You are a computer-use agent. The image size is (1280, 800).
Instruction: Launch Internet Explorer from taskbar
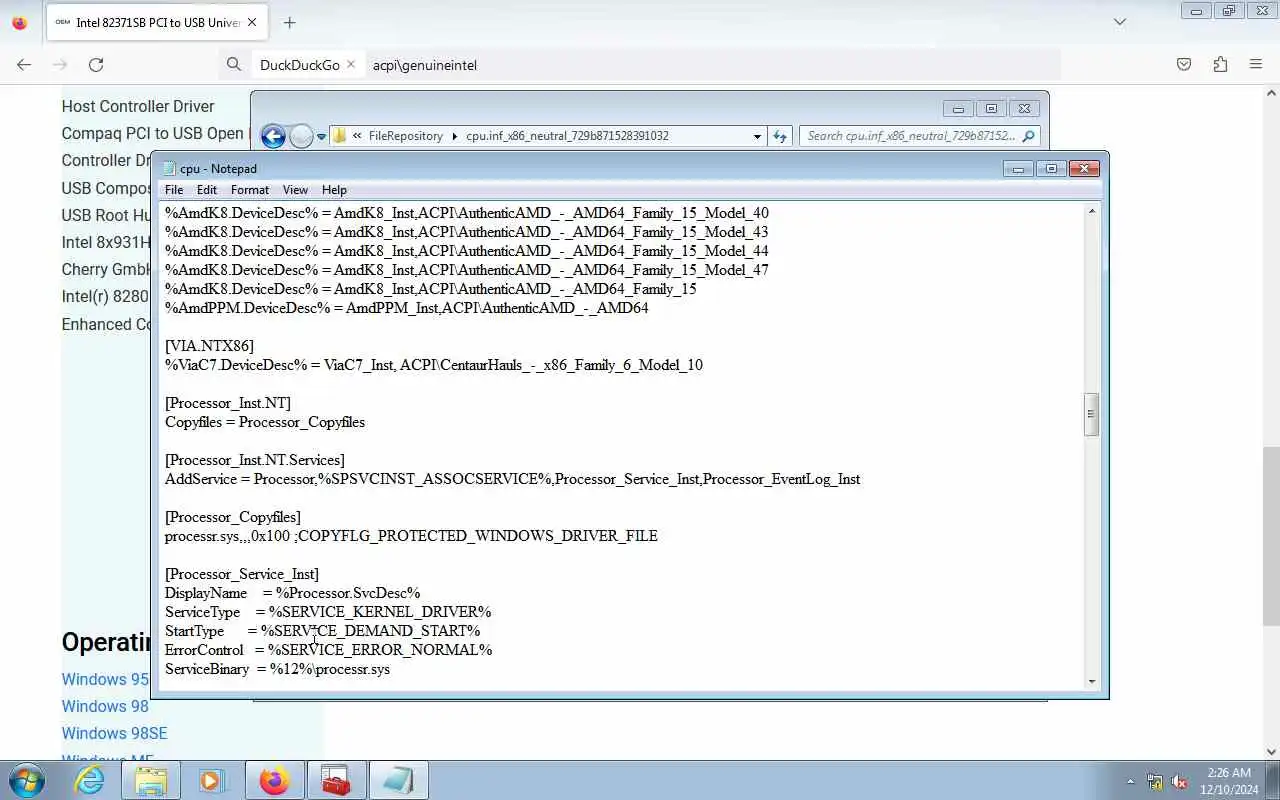pos(90,780)
